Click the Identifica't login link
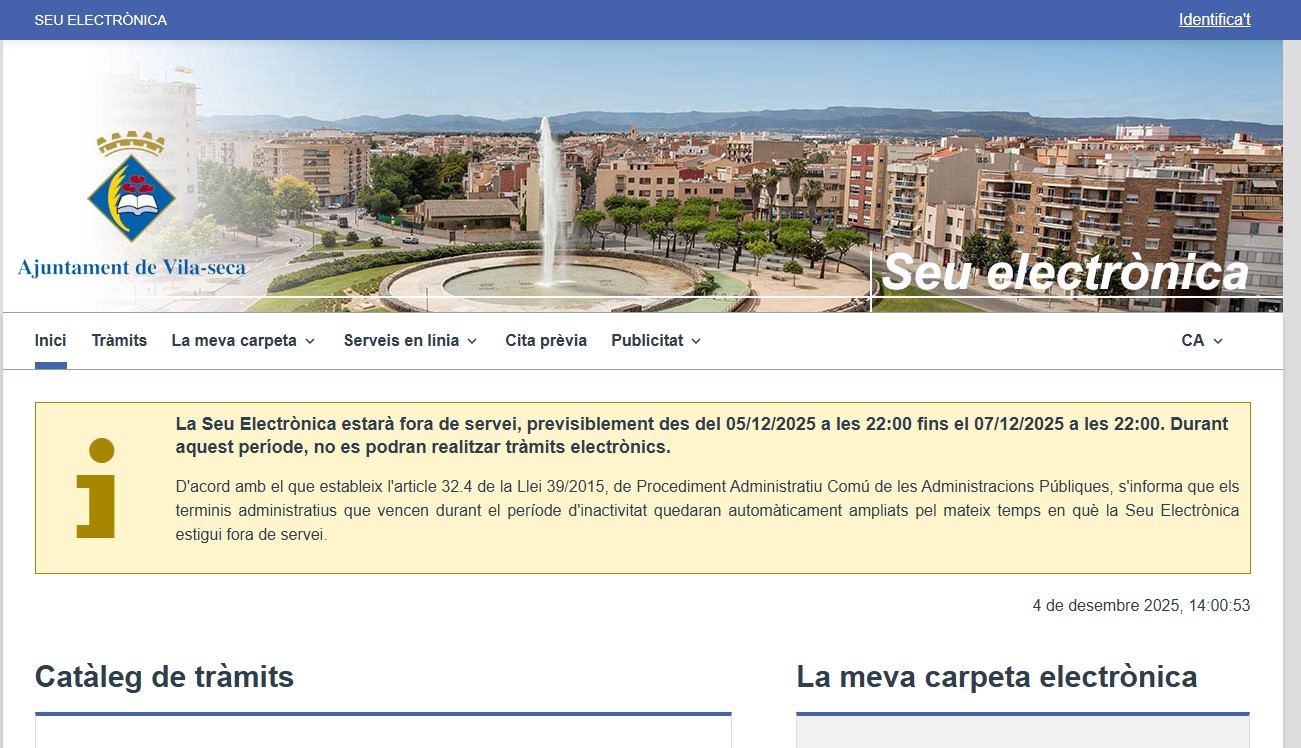Viewport: 1301px width, 748px height. click(x=1214, y=20)
